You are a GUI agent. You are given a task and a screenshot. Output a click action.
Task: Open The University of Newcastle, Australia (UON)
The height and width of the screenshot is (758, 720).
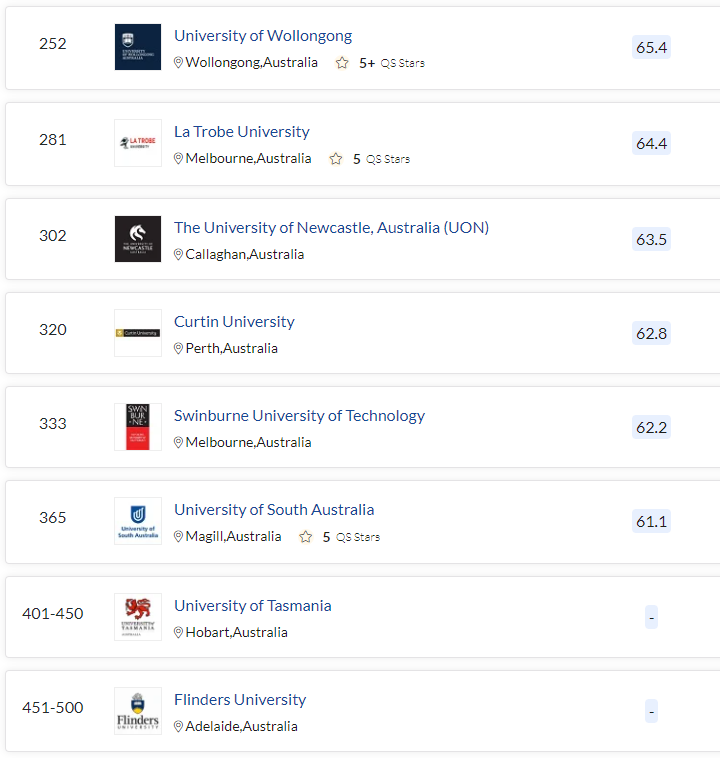coord(331,228)
